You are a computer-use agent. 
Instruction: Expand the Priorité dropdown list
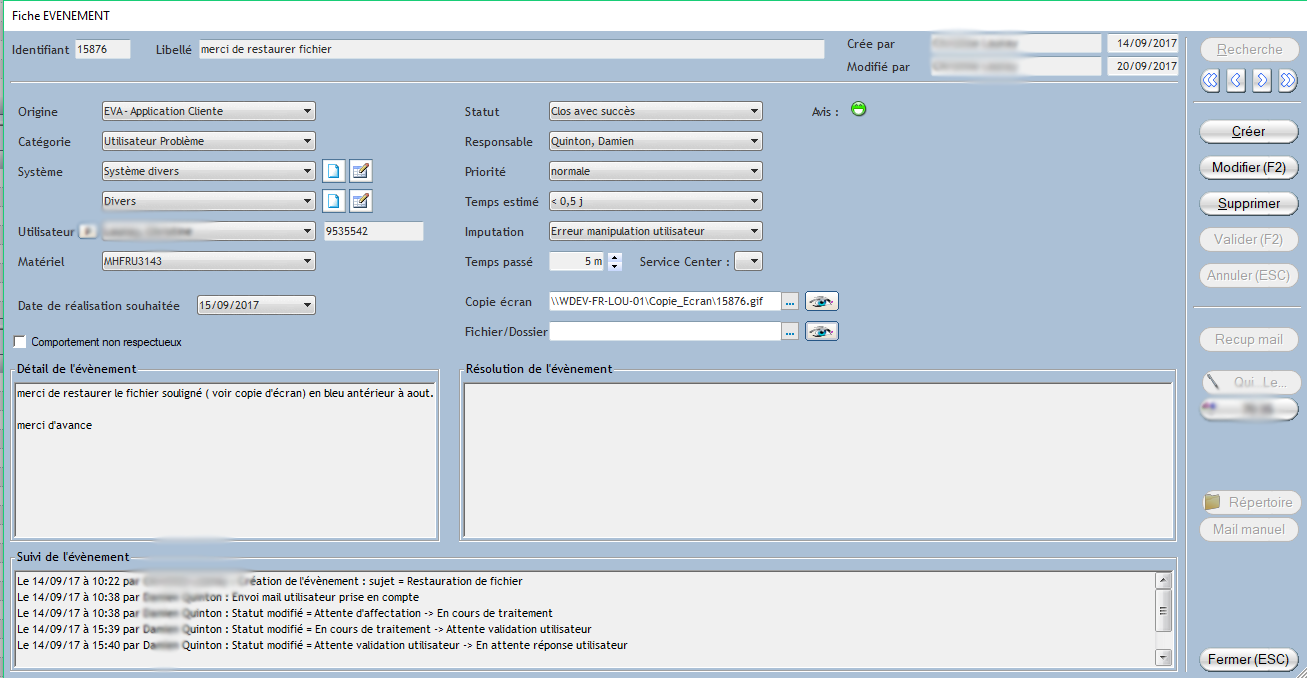[x=754, y=172]
